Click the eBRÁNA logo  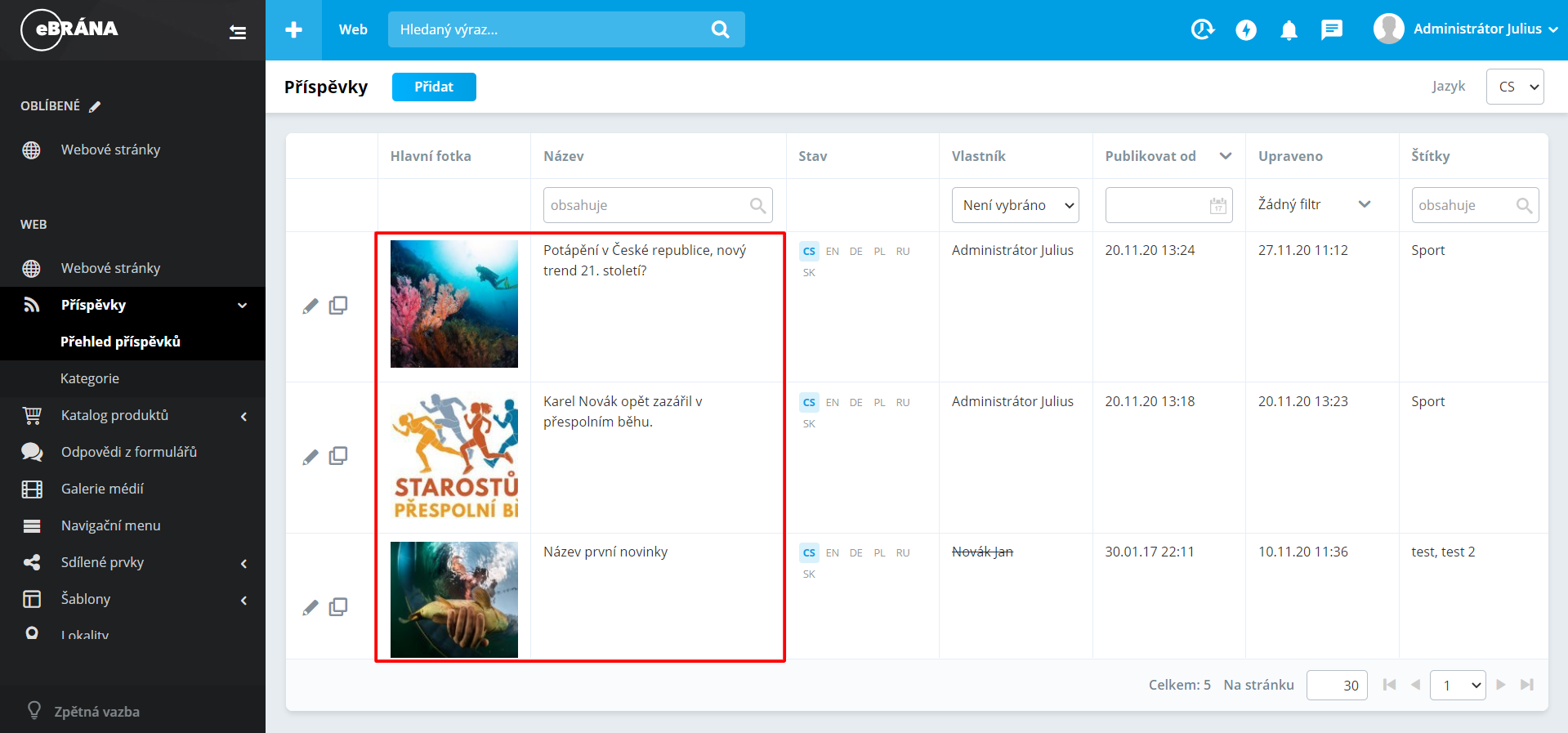click(69, 29)
